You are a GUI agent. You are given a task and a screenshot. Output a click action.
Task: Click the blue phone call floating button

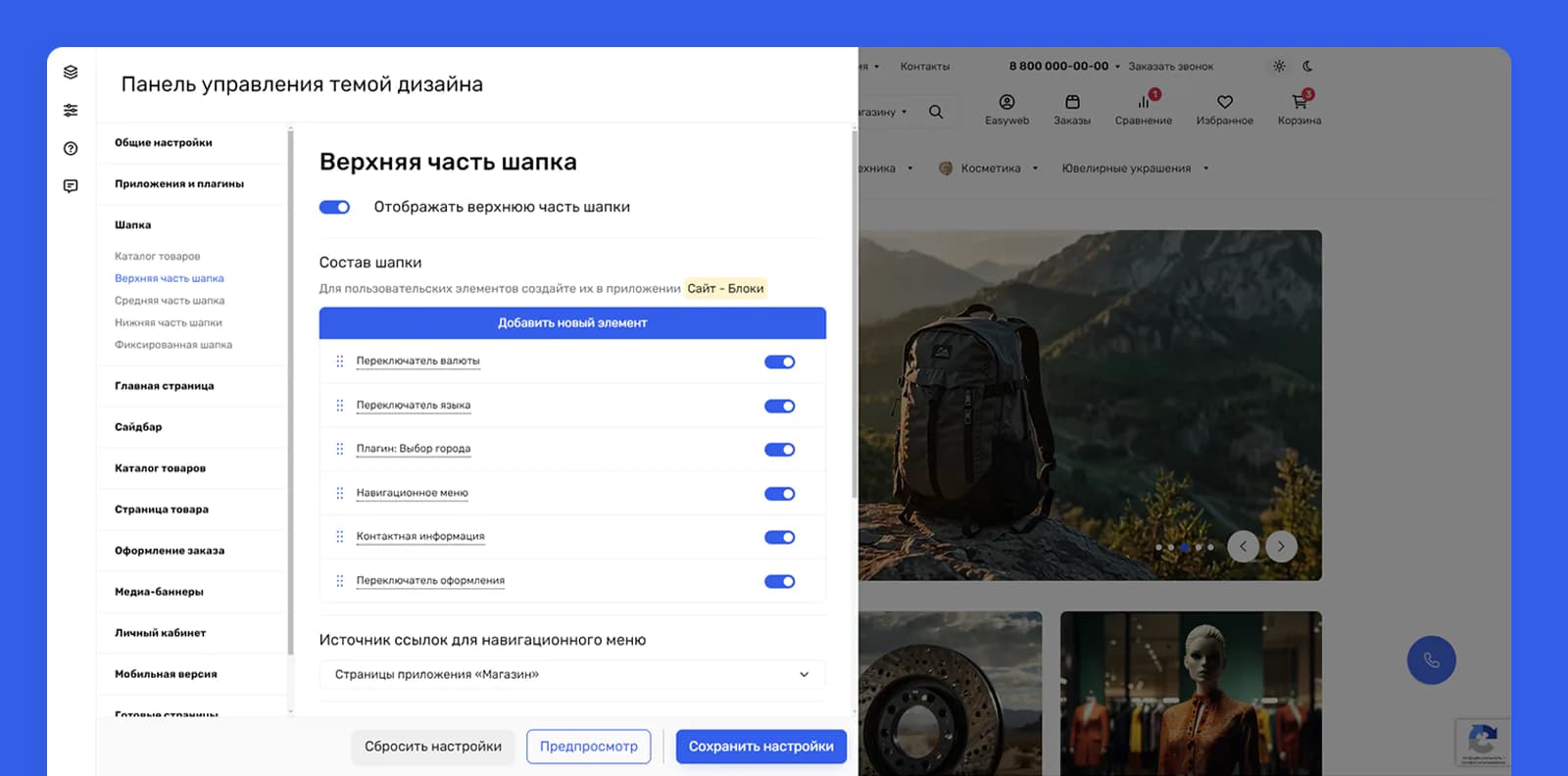click(x=1432, y=660)
